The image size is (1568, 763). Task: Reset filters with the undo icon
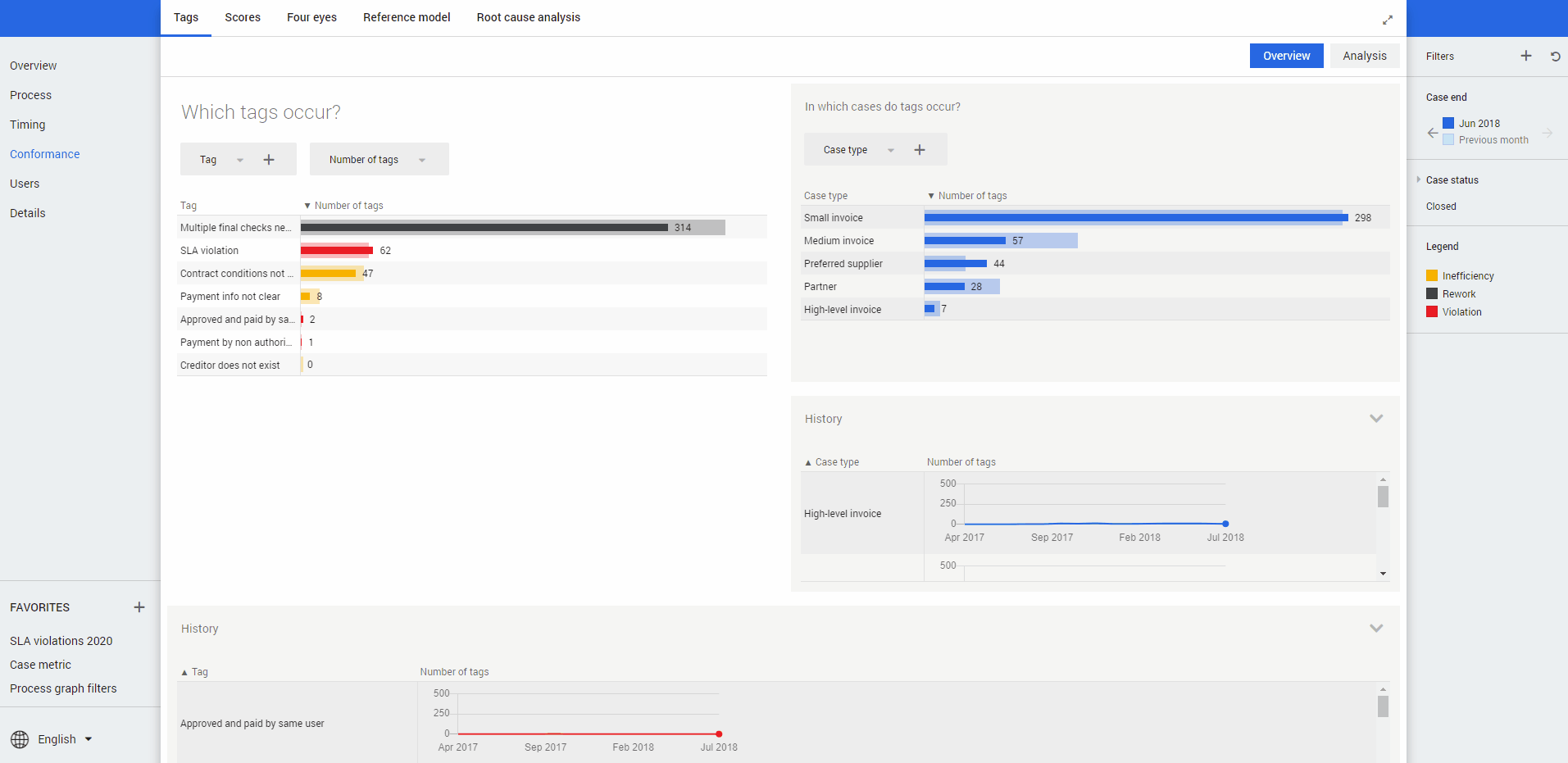[x=1555, y=57]
